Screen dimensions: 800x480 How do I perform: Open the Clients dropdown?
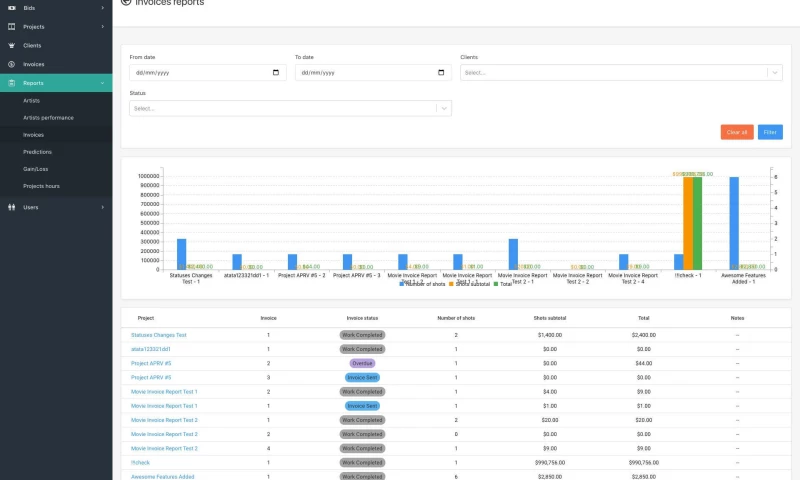point(620,73)
